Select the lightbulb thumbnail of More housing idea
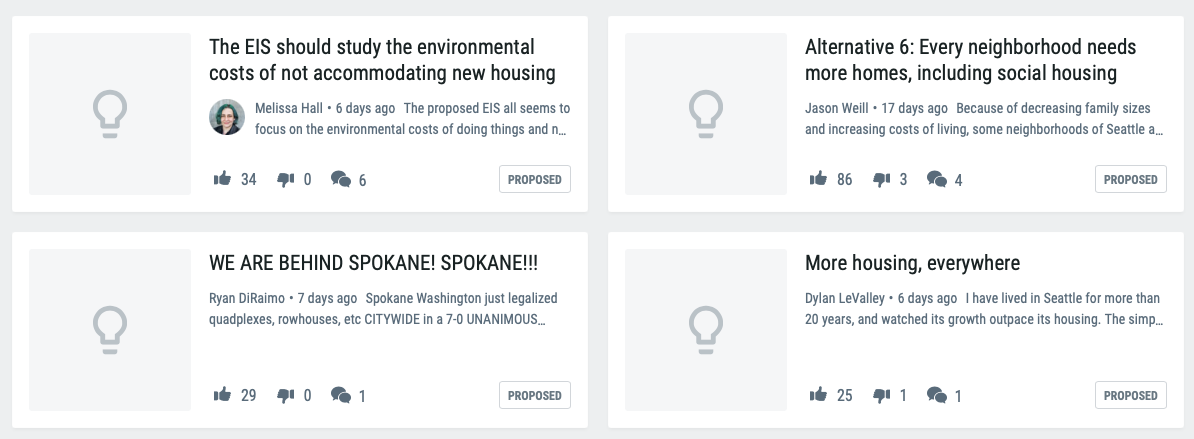1194x439 pixels. [706, 330]
